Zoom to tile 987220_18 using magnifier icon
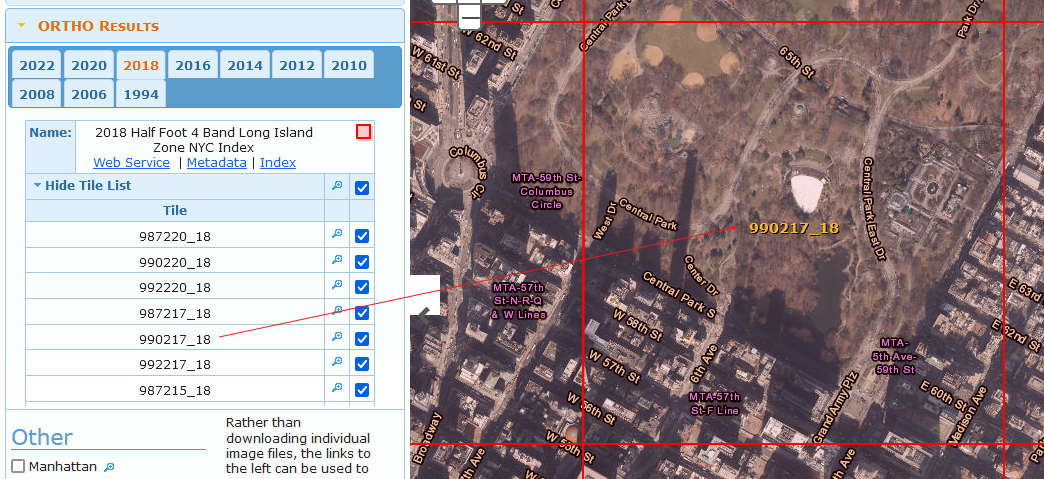 [x=337, y=234]
